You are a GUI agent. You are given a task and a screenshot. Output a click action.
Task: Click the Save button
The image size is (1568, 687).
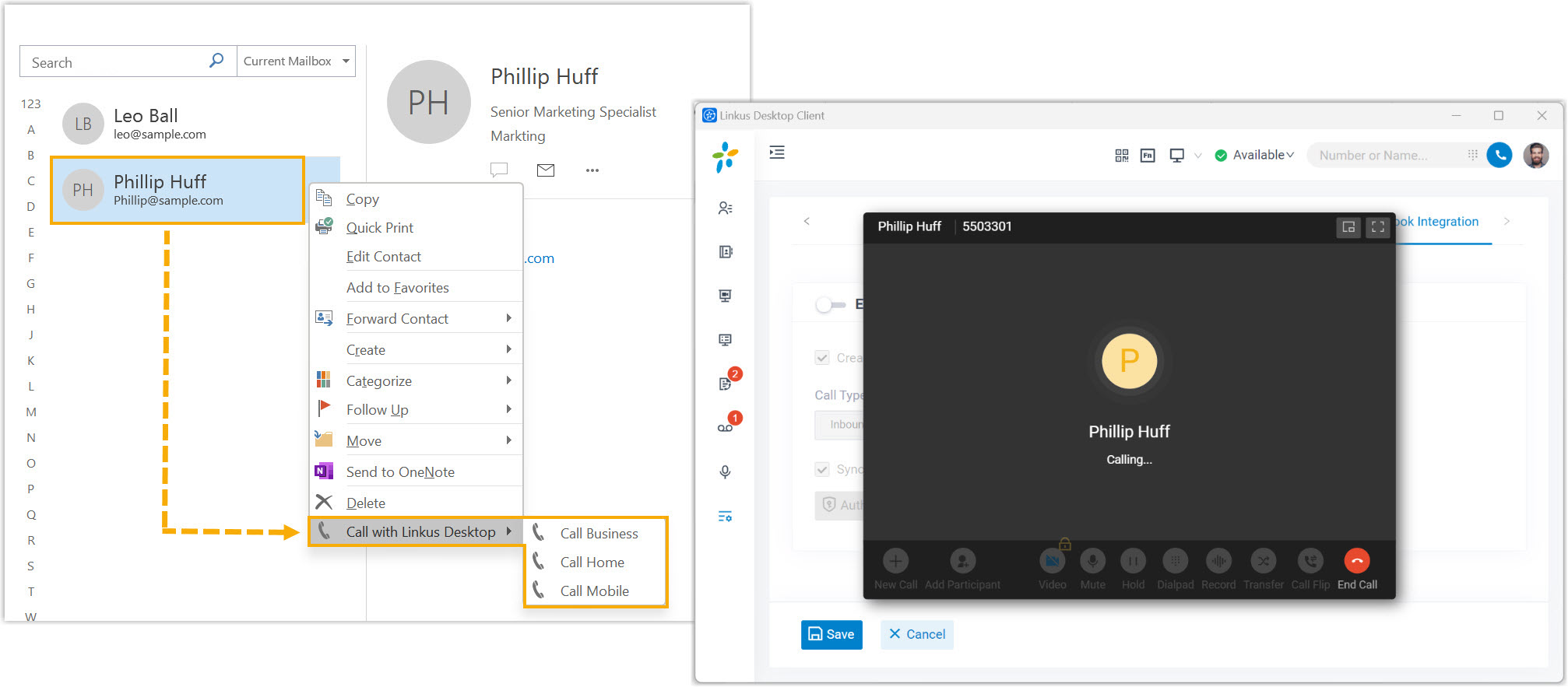(x=831, y=635)
